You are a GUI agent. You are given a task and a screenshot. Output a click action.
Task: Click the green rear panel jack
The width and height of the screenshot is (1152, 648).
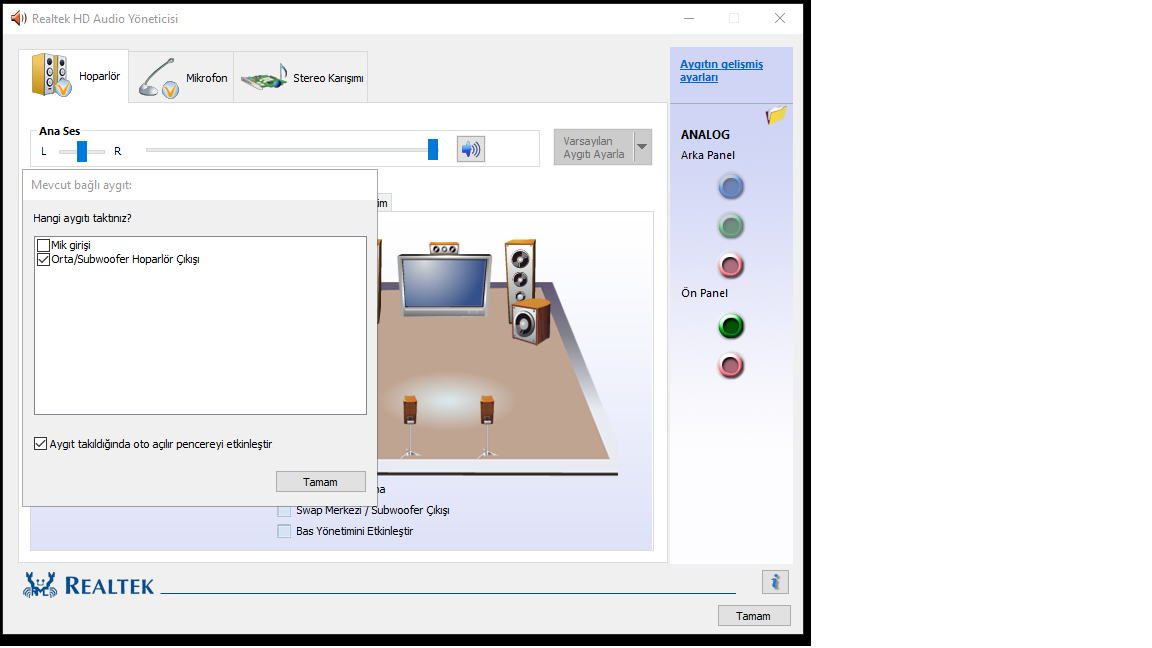click(730, 226)
